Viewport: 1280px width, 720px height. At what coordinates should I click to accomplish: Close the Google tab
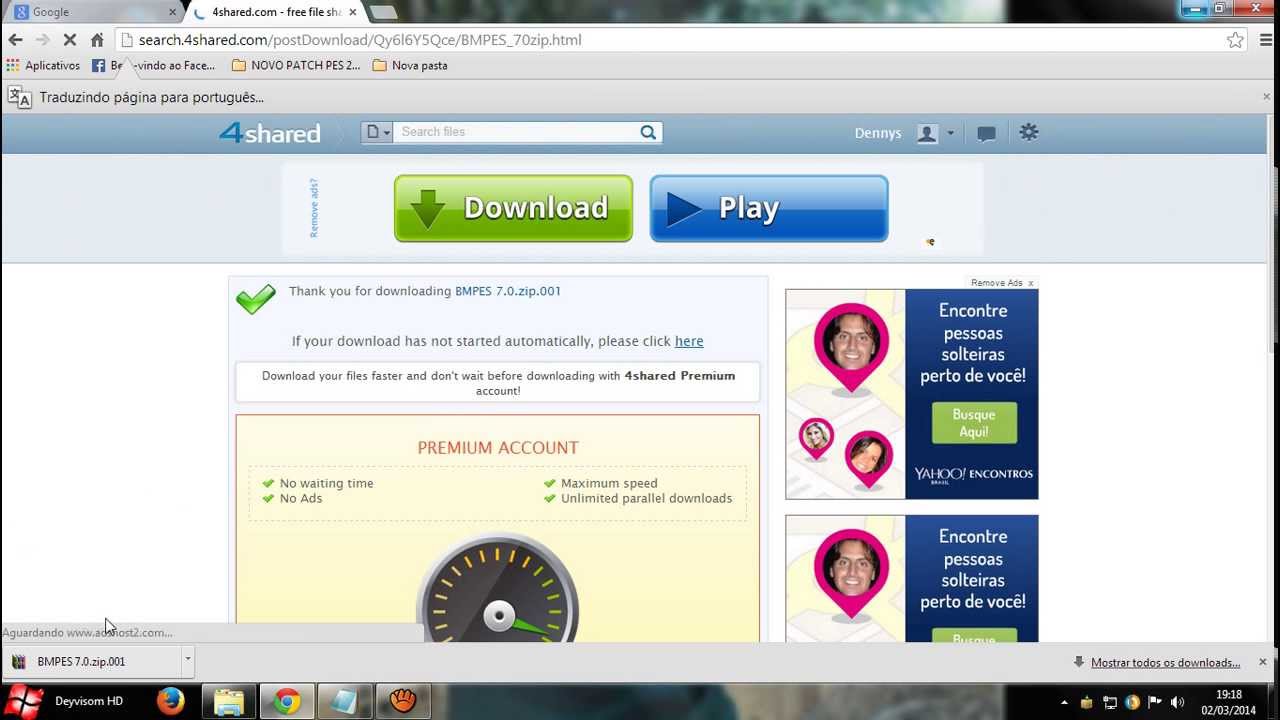coord(172,12)
